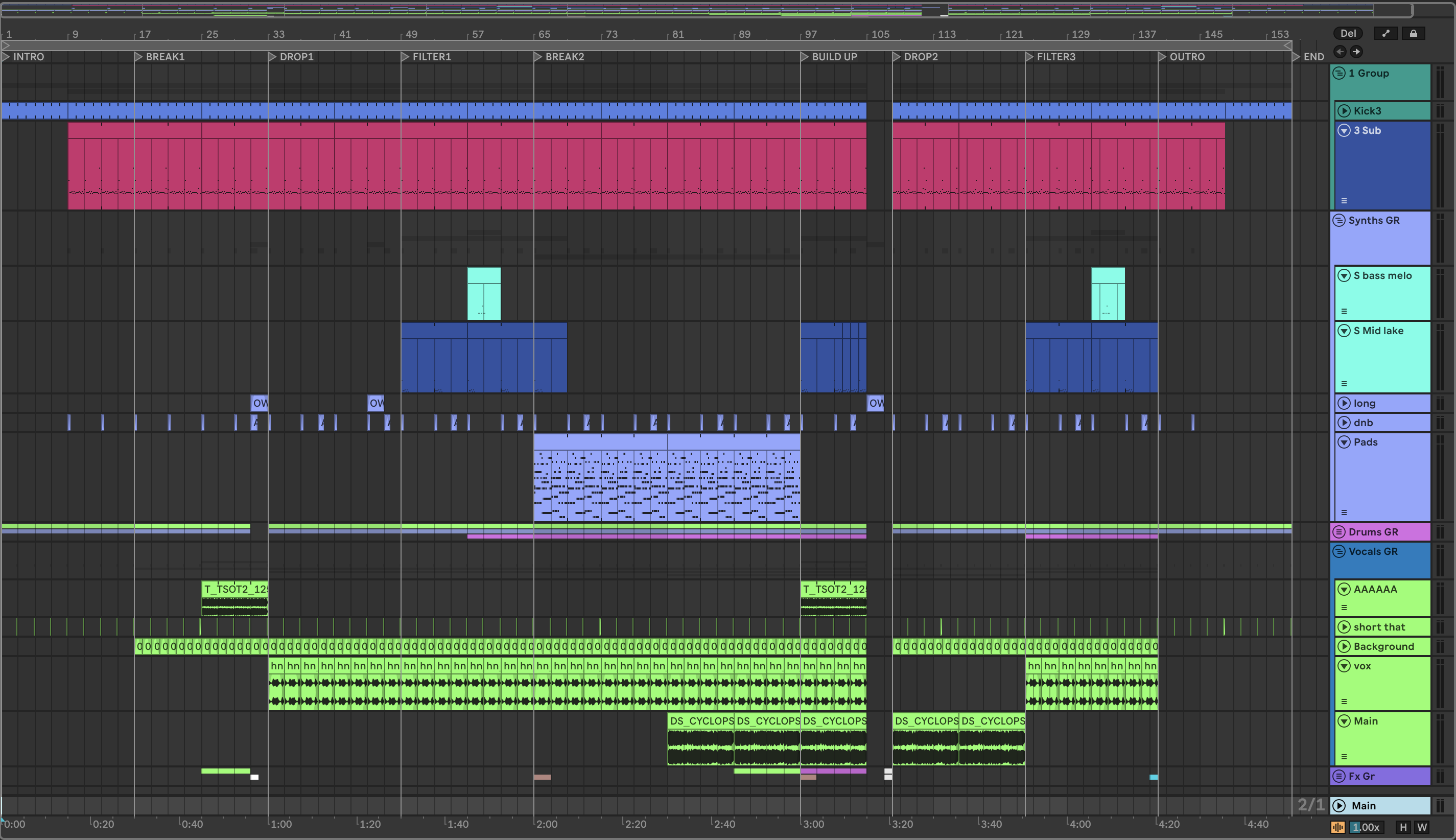Toggle the lock envelopes padlock icon
This screenshot has width=1456, height=840.
(x=1413, y=33)
